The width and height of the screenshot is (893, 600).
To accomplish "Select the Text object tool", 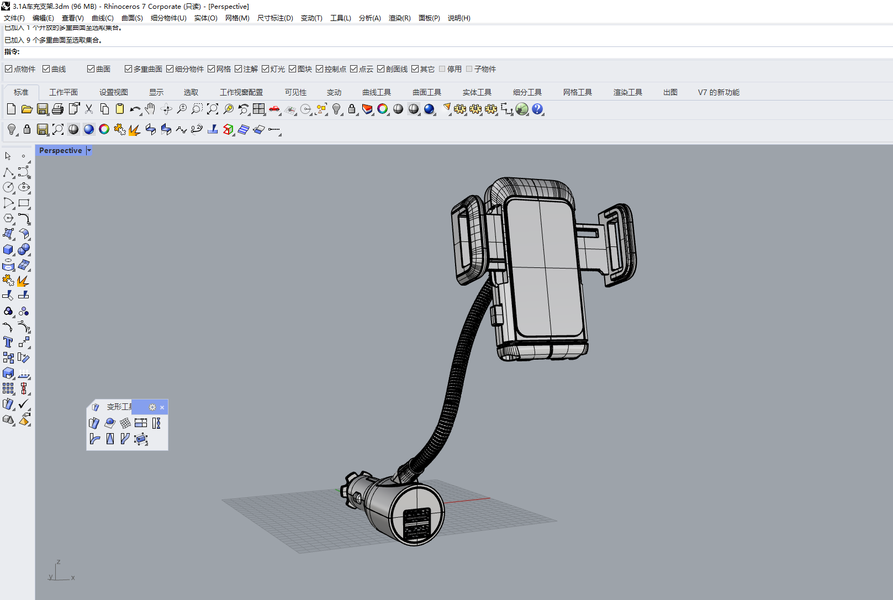I will (x=8, y=342).
